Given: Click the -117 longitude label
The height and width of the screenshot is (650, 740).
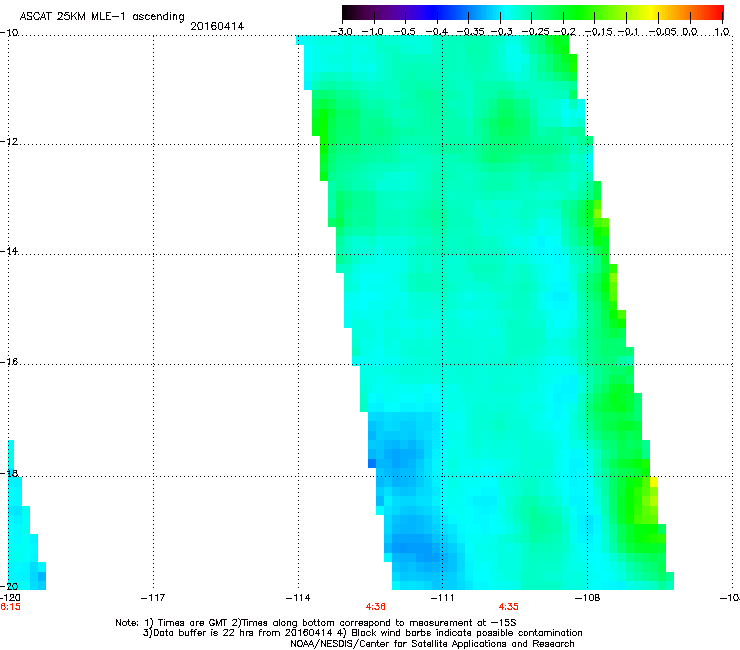Looking at the screenshot, I should pyautogui.click(x=153, y=598).
